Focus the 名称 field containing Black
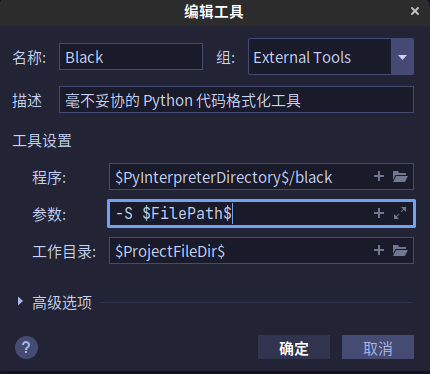This screenshot has height=374, width=430. point(131,57)
